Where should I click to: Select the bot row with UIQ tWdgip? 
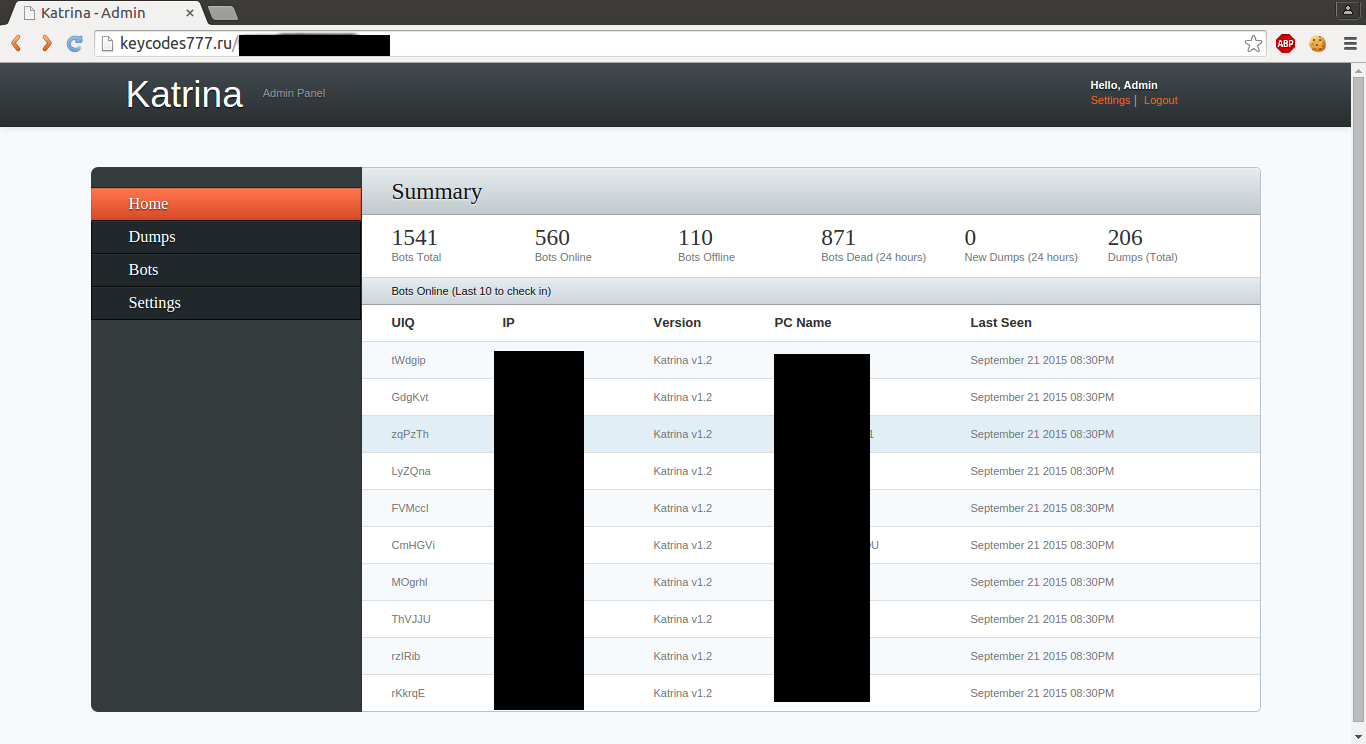tap(408, 360)
